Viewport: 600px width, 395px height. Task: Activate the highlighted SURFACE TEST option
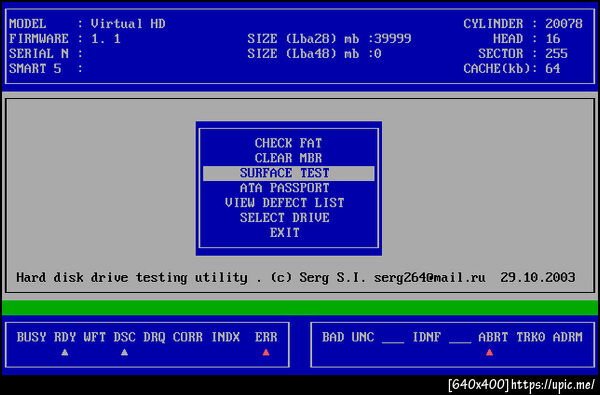[288, 173]
